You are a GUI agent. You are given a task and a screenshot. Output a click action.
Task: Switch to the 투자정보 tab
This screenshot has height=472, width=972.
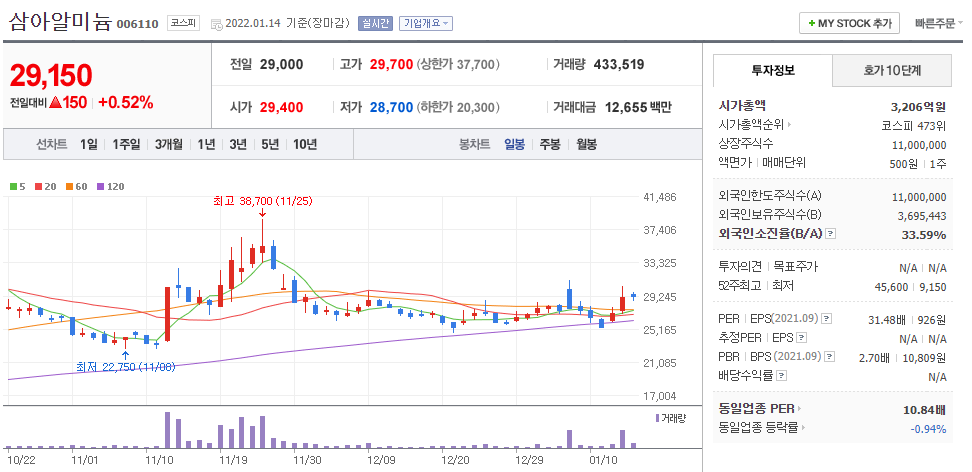(x=772, y=71)
